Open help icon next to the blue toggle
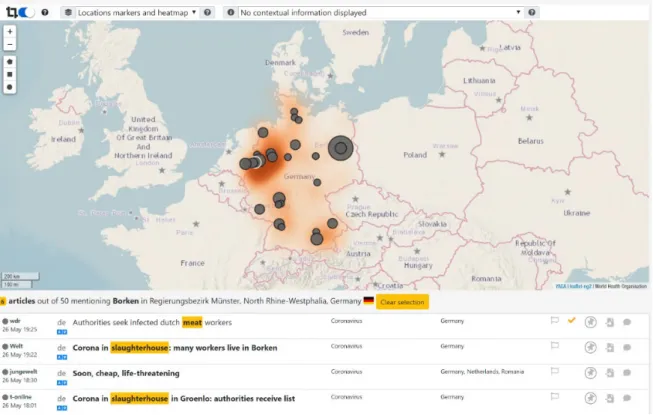Screen dimensions: 653x415 coord(45,12)
